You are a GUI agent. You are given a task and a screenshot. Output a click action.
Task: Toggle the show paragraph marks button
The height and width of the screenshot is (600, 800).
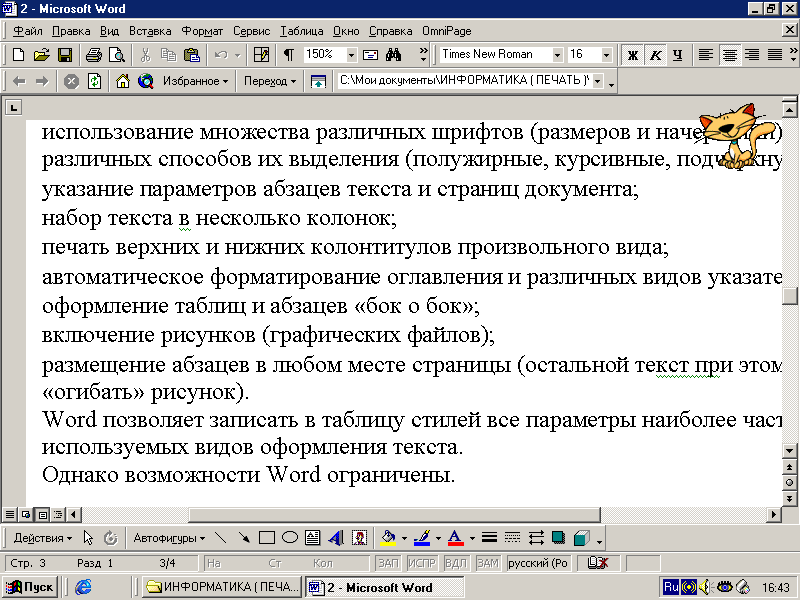tap(289, 55)
